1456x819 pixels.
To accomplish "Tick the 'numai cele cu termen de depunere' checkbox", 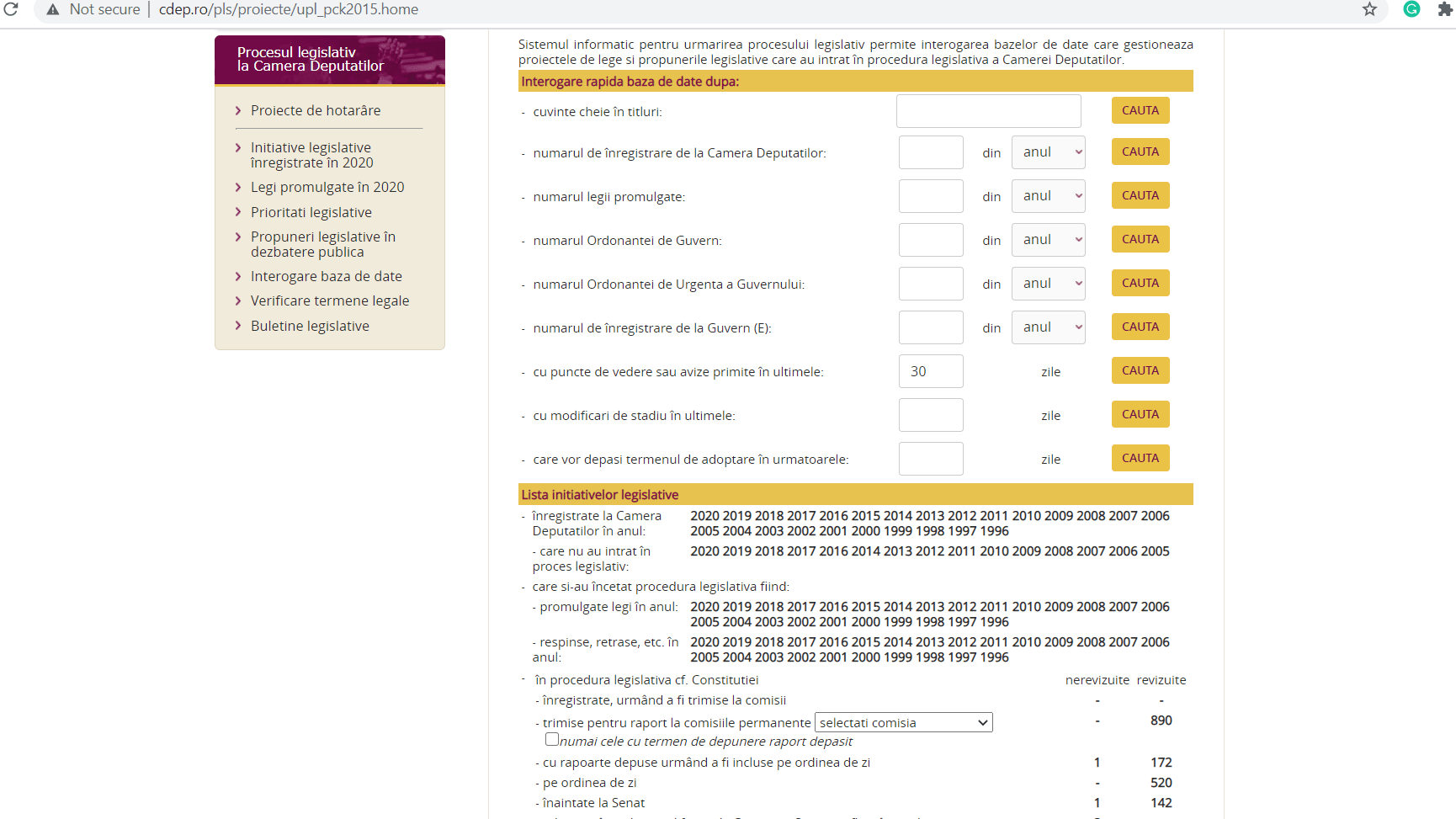I will tap(552, 739).
